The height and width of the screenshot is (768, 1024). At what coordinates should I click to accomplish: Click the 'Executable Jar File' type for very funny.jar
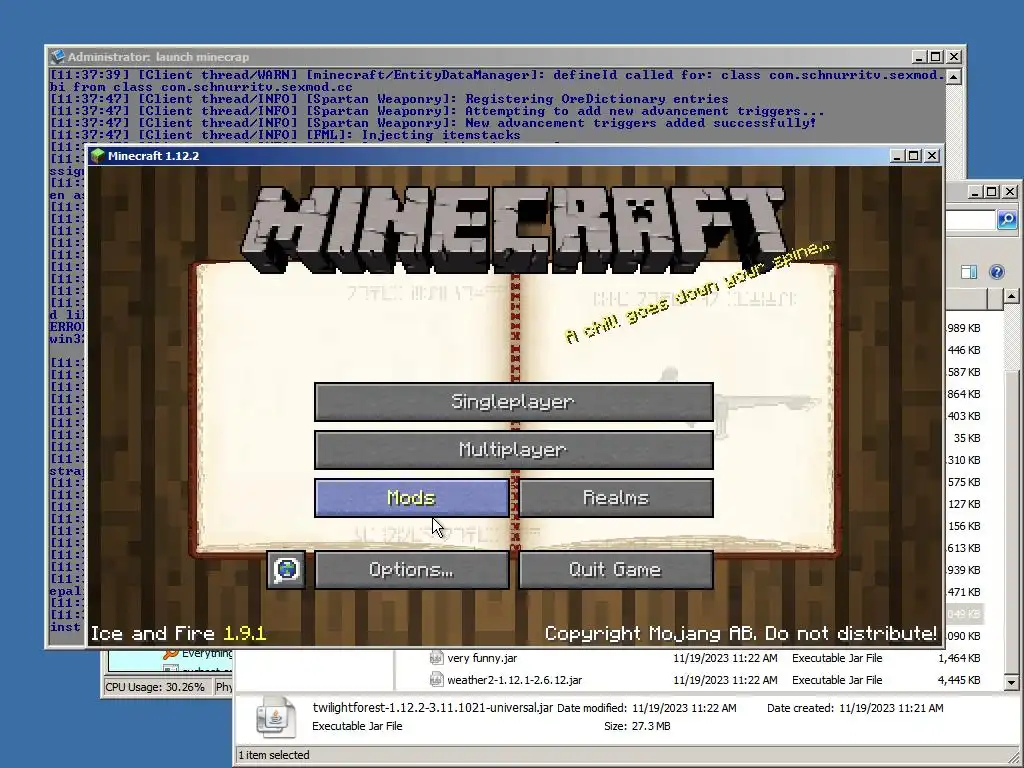837,658
